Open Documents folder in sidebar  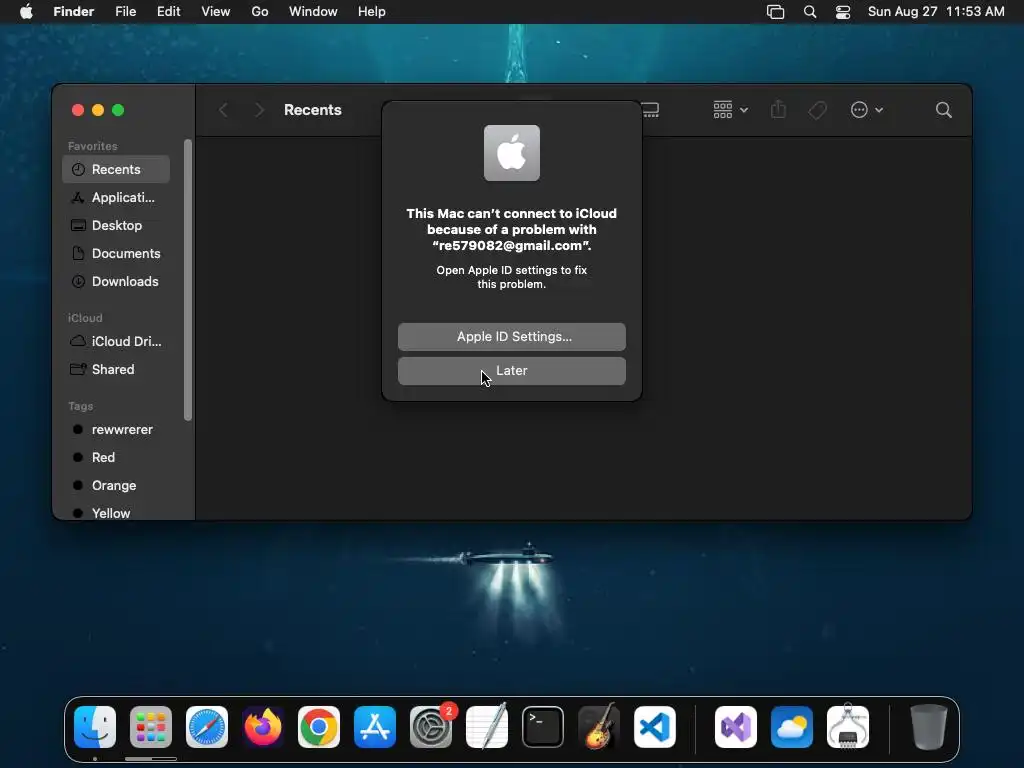coord(116,253)
